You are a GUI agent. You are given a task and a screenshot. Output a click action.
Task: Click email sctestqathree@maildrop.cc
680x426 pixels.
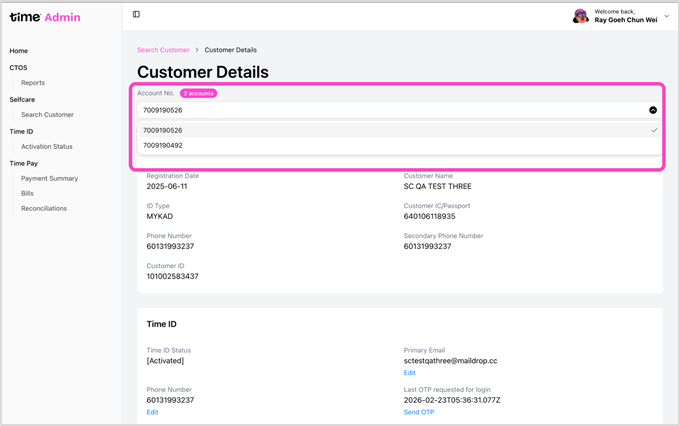pos(450,361)
